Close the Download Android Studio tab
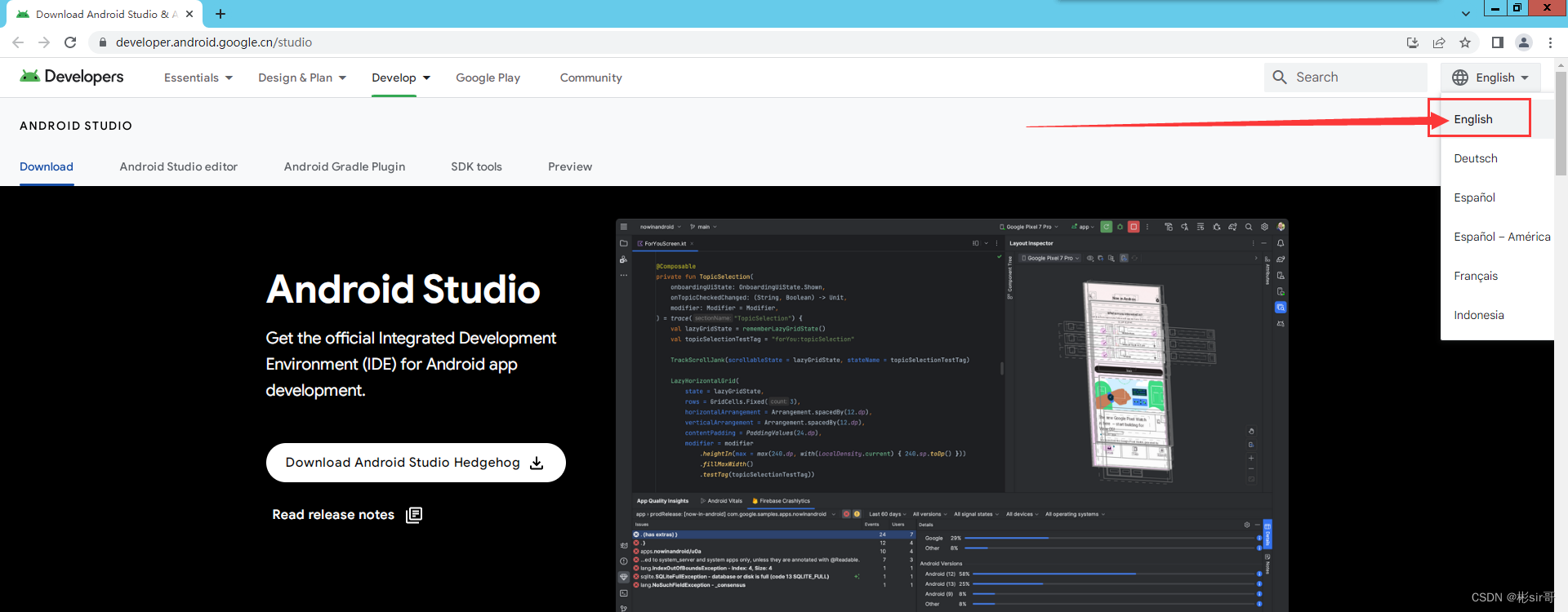 click(x=189, y=14)
